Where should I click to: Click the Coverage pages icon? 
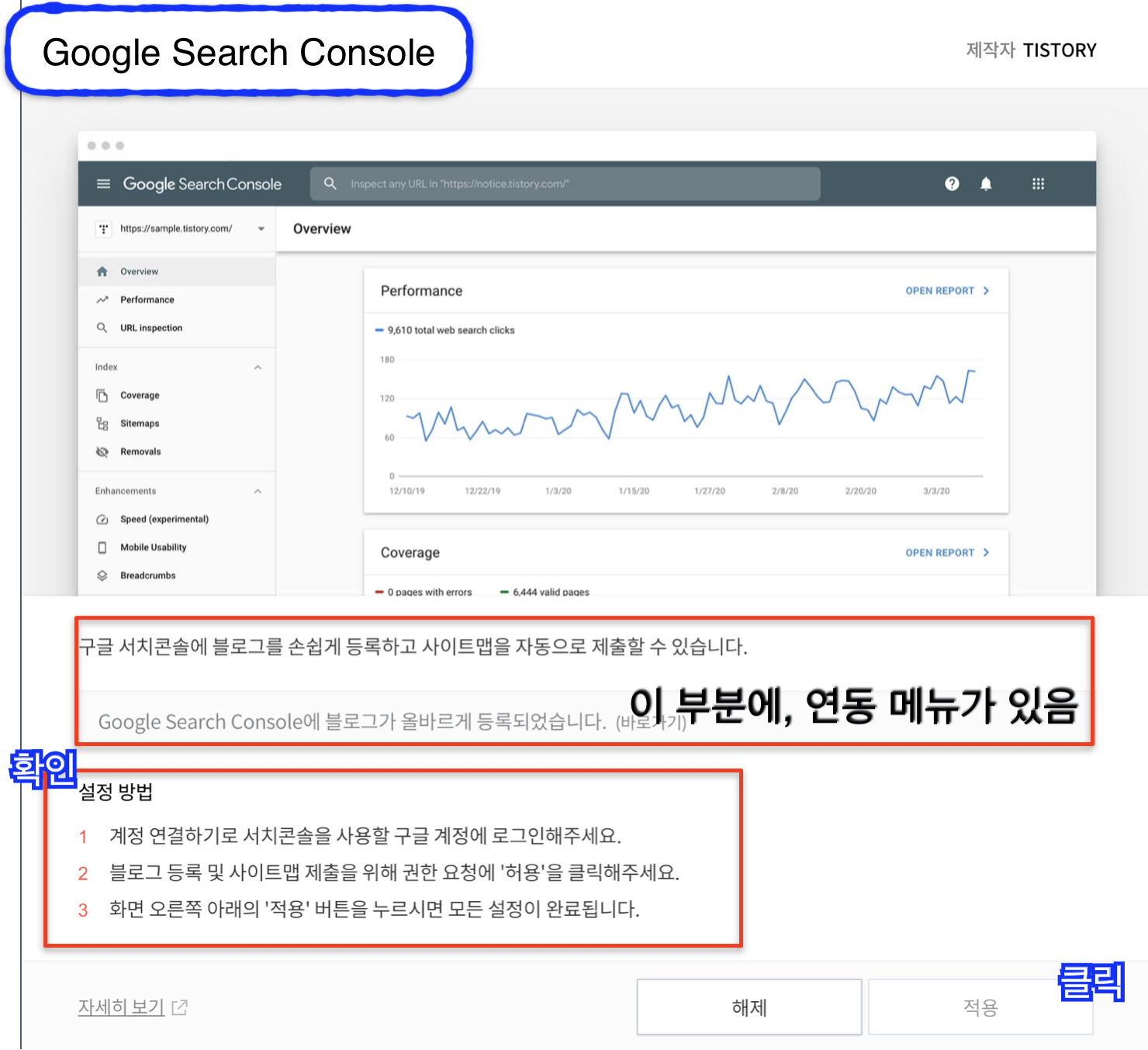102,395
